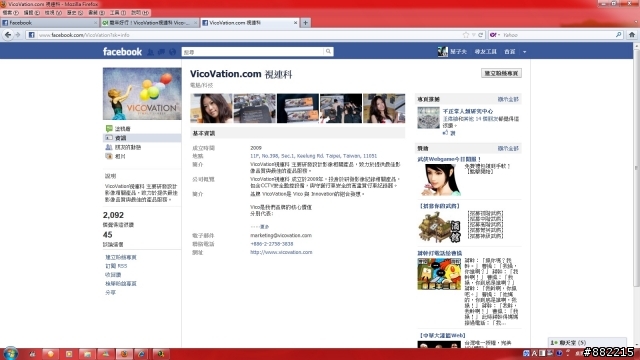Focus the Yahoo search box
This screenshot has width=640, height=360.
(557, 35)
